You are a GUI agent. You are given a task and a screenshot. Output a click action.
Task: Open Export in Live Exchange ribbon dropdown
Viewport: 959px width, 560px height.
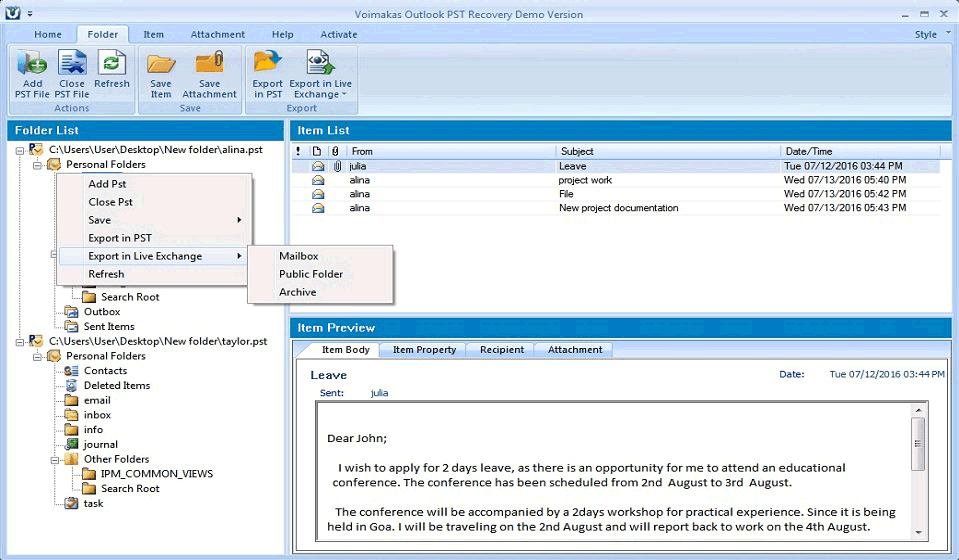coord(320,75)
